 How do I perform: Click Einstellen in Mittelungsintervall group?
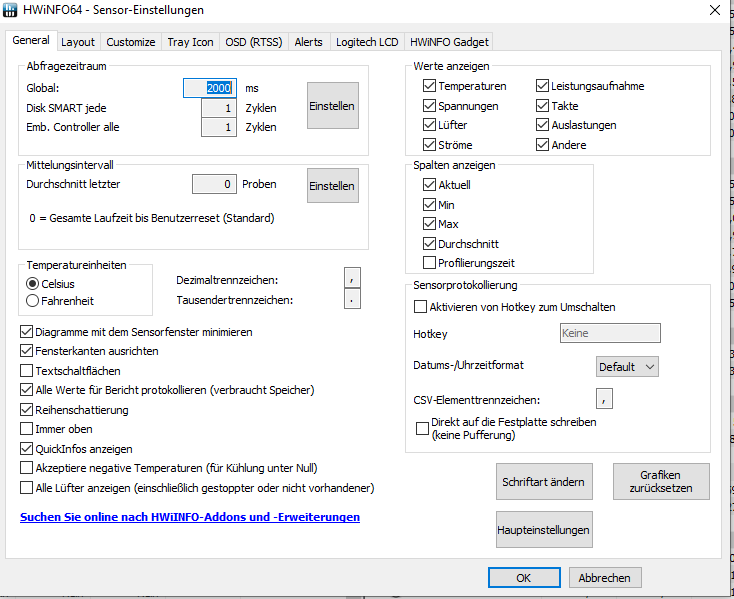coord(332,186)
